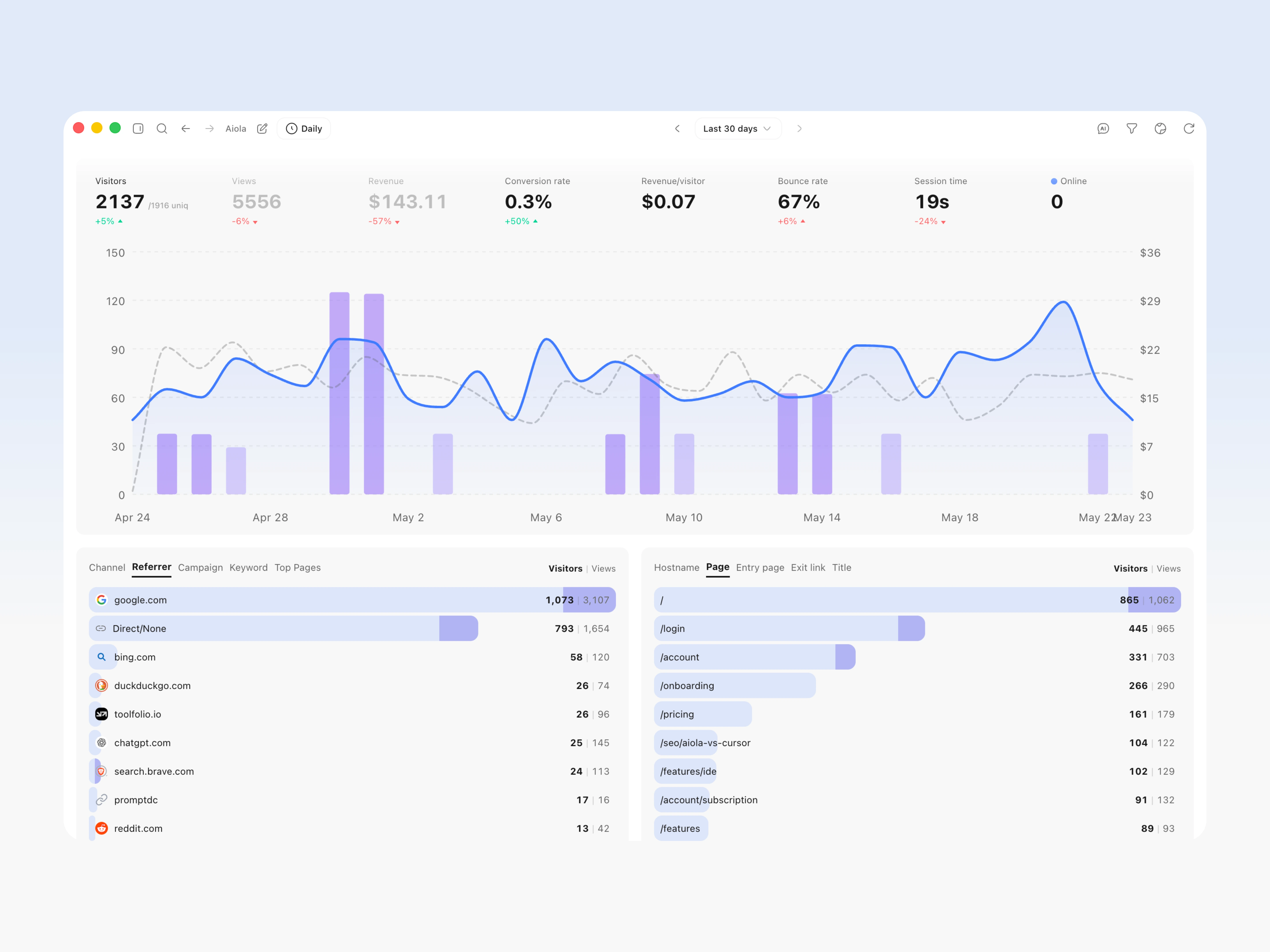Go forward with the right arrow
This screenshot has height=952, width=1270.
[209, 128]
